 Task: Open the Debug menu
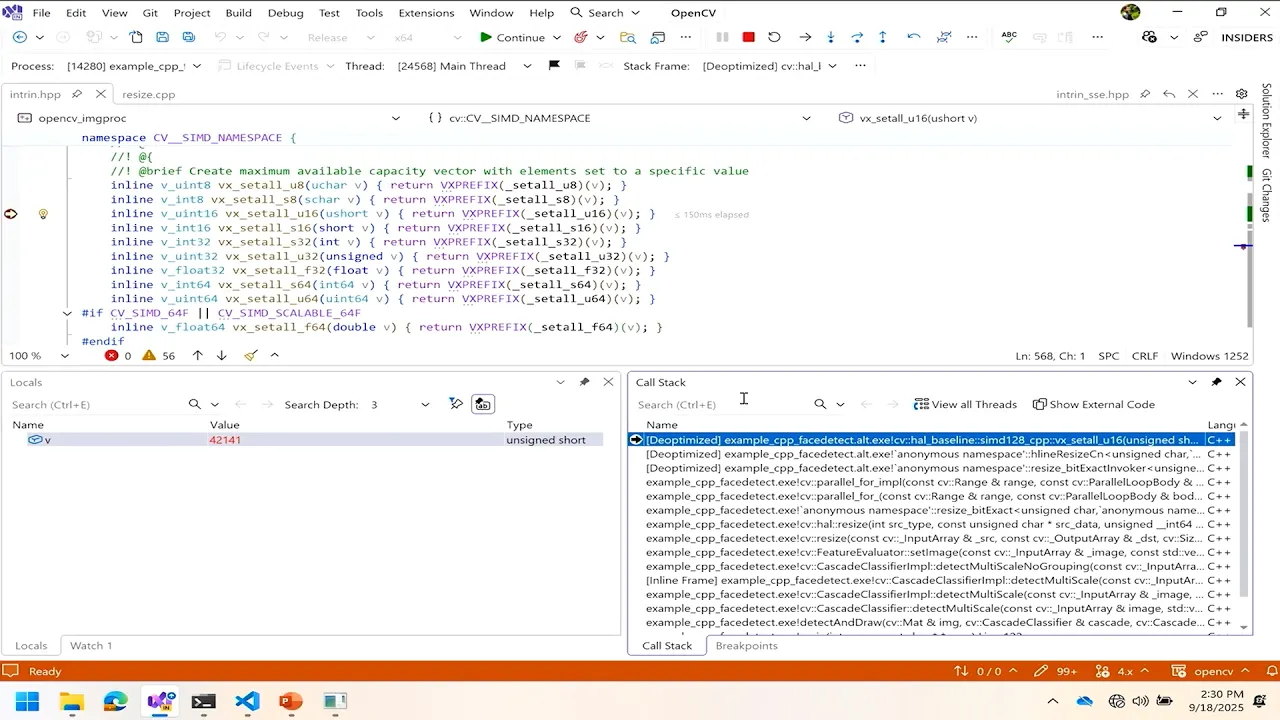click(x=285, y=13)
